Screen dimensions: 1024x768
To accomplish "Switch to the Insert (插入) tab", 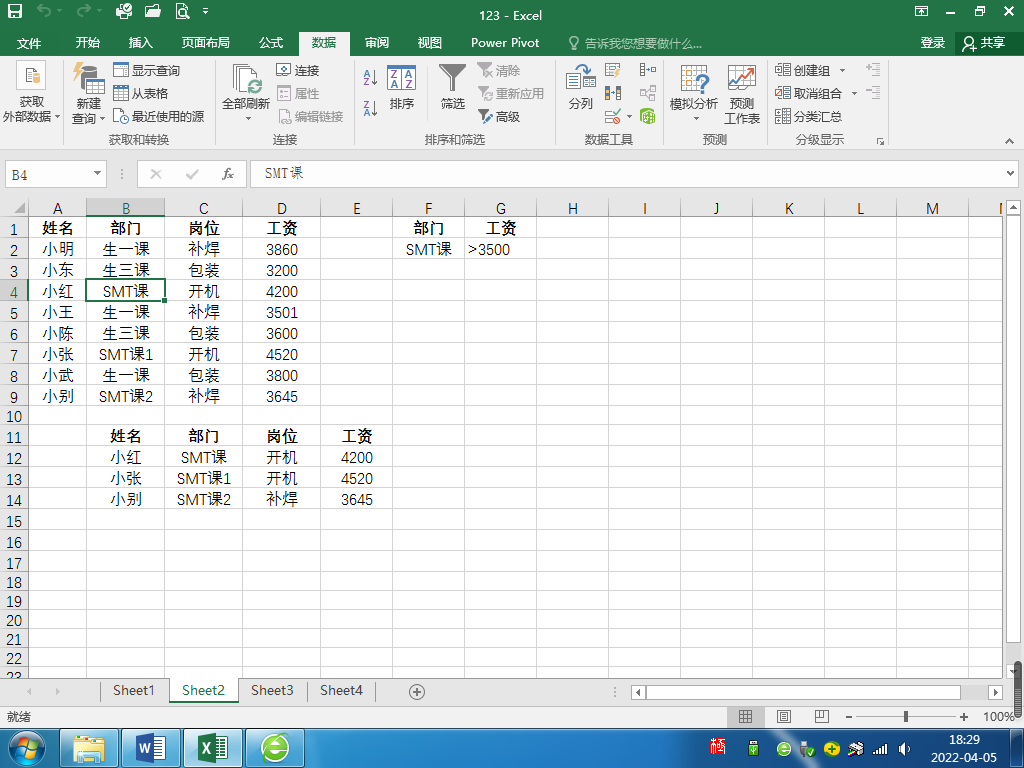I will click(x=140, y=43).
